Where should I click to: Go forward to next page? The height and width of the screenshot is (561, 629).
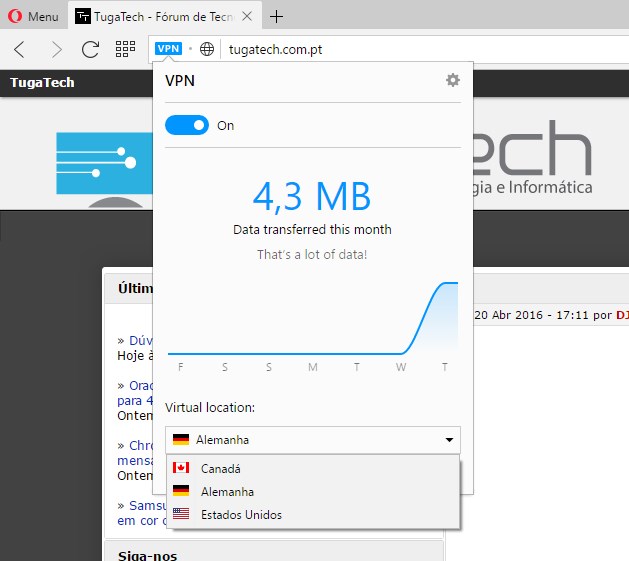tap(56, 50)
